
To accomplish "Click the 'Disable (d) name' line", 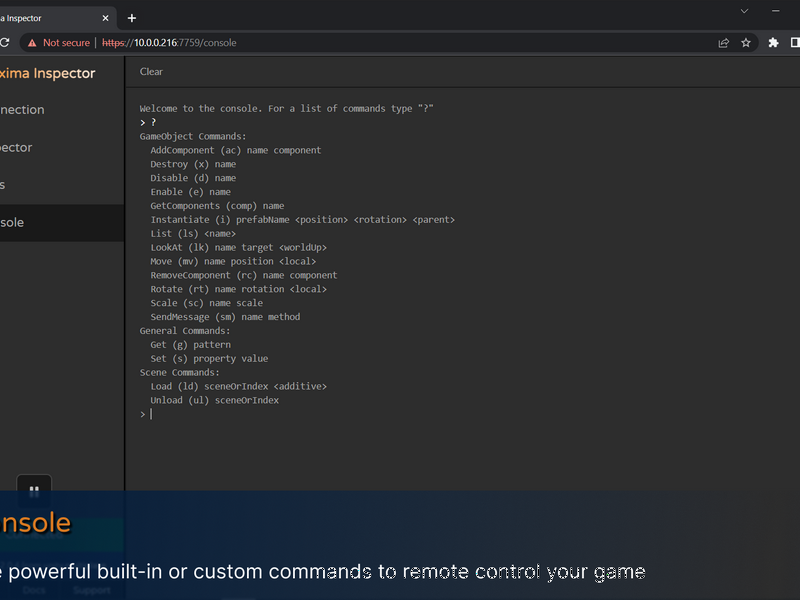I will [193, 178].
